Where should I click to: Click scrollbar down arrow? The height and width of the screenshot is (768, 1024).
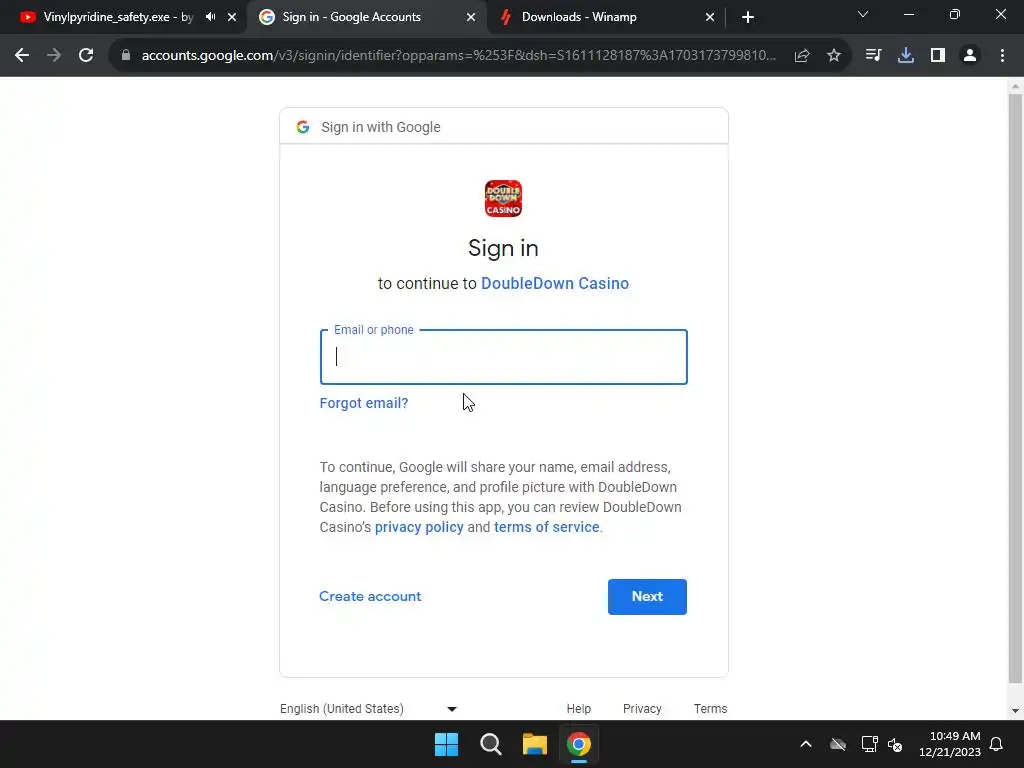pos(1015,711)
